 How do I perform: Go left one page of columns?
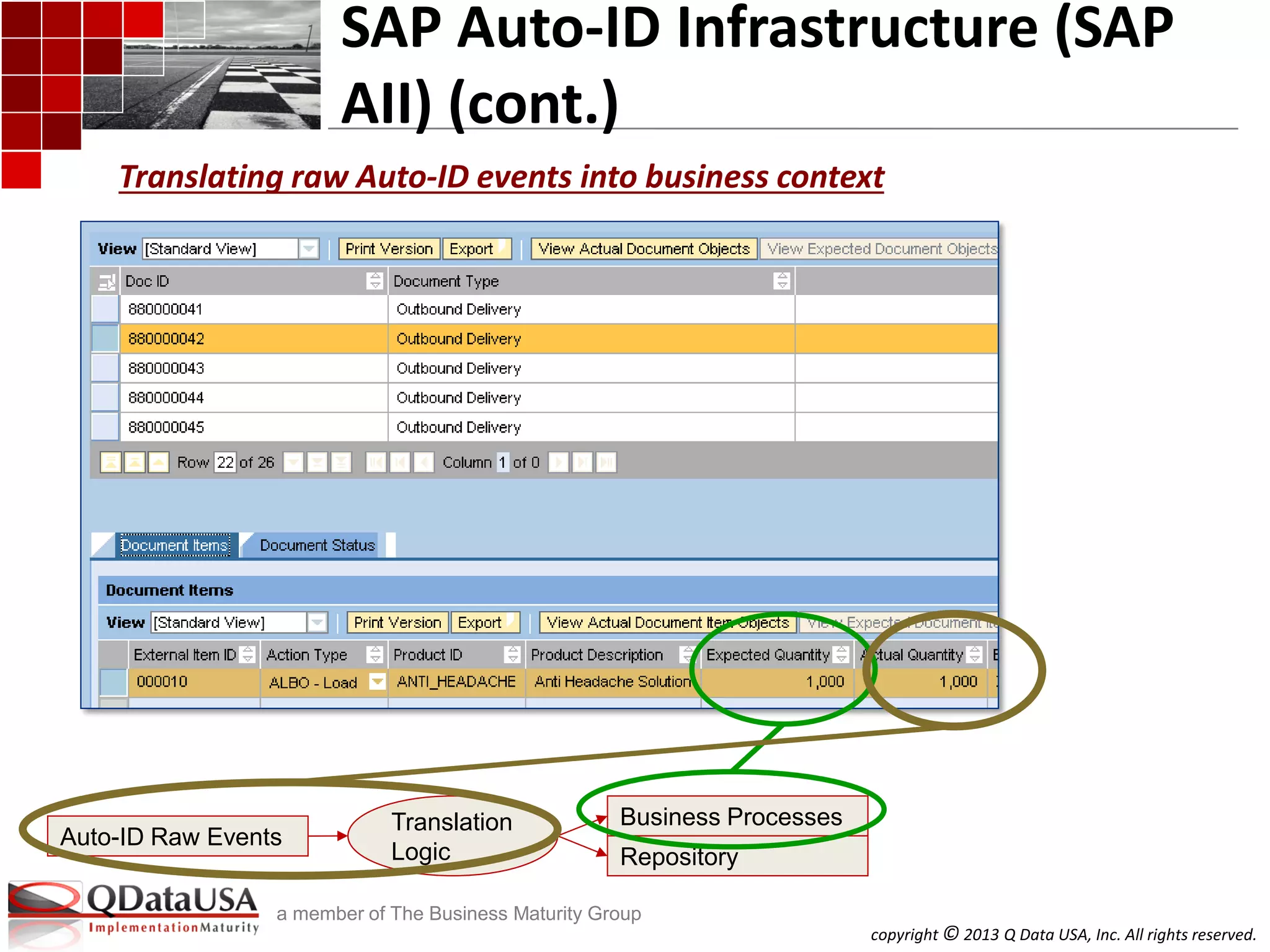[400, 462]
